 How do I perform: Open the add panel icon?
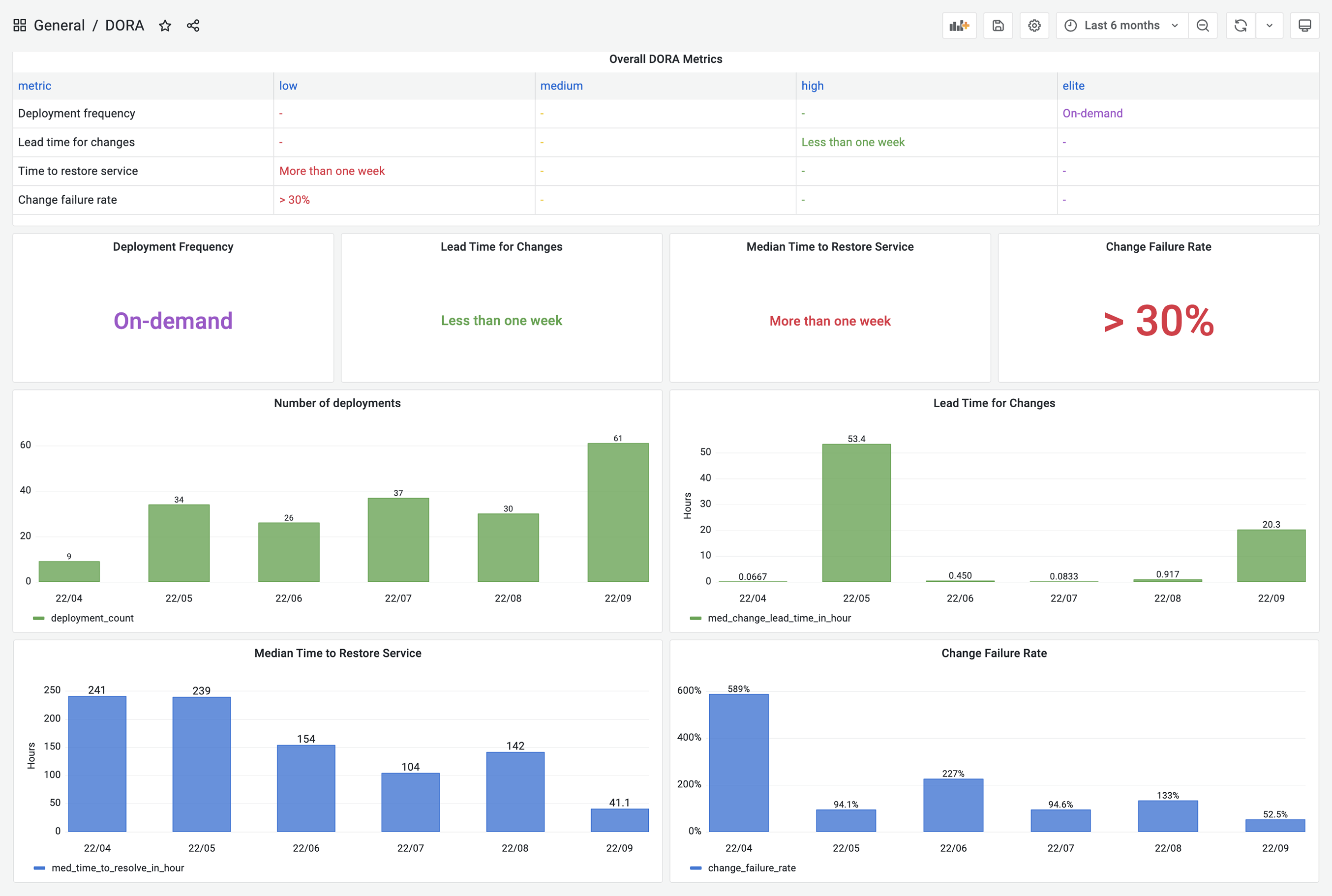960,25
